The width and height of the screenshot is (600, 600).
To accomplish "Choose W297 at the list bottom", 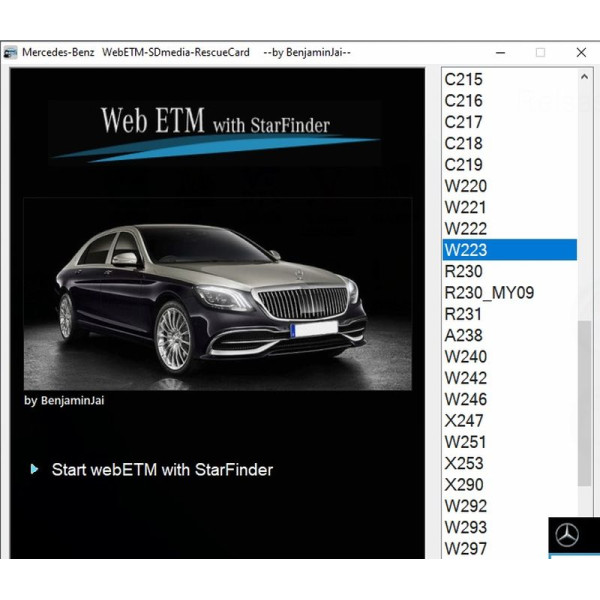I will 465,548.
